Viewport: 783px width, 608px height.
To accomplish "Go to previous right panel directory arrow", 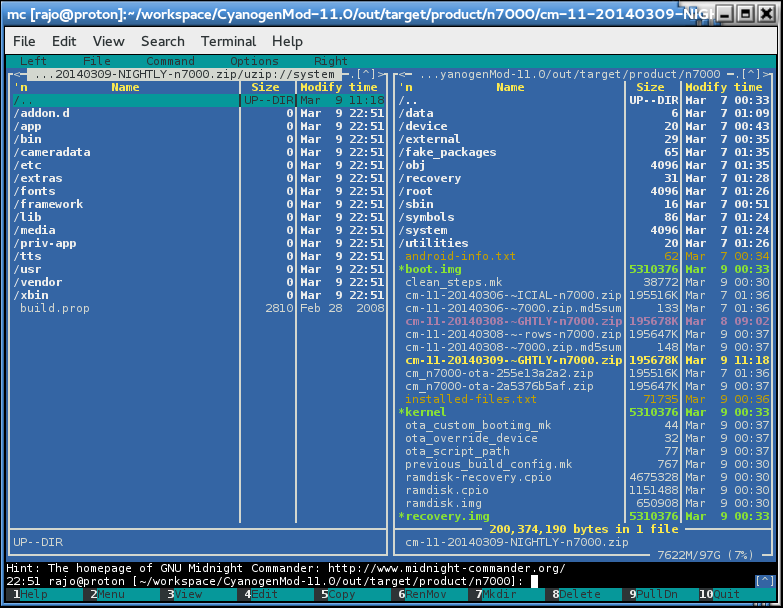I will point(401,74).
